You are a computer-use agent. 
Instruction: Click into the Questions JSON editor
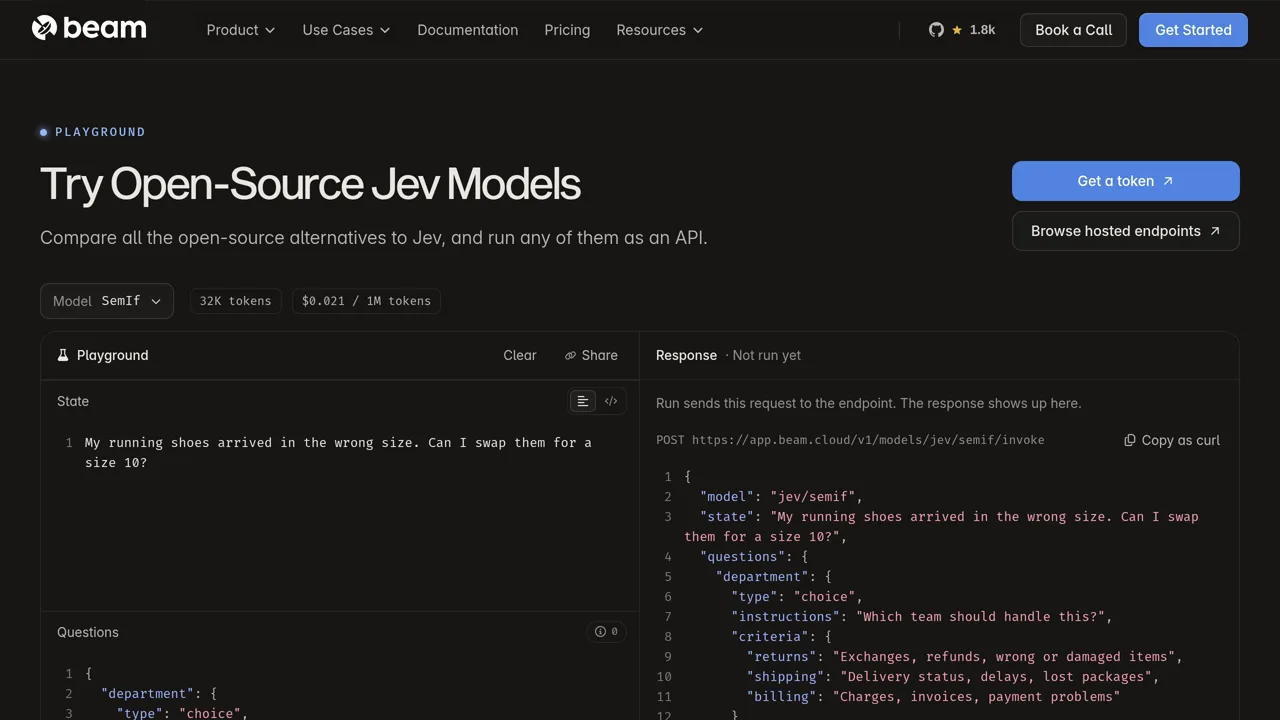point(340,693)
